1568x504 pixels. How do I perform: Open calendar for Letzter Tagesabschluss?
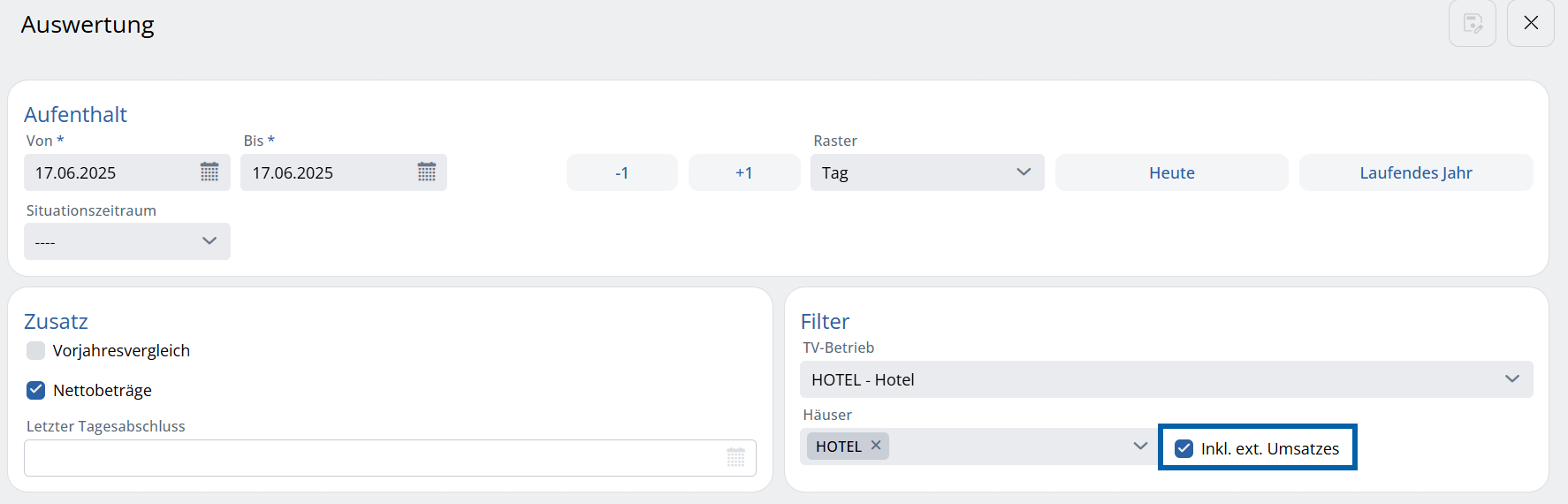(x=735, y=458)
